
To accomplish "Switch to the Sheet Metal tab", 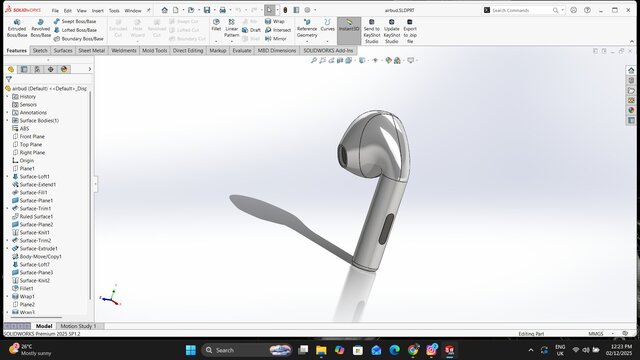I will coord(91,51).
